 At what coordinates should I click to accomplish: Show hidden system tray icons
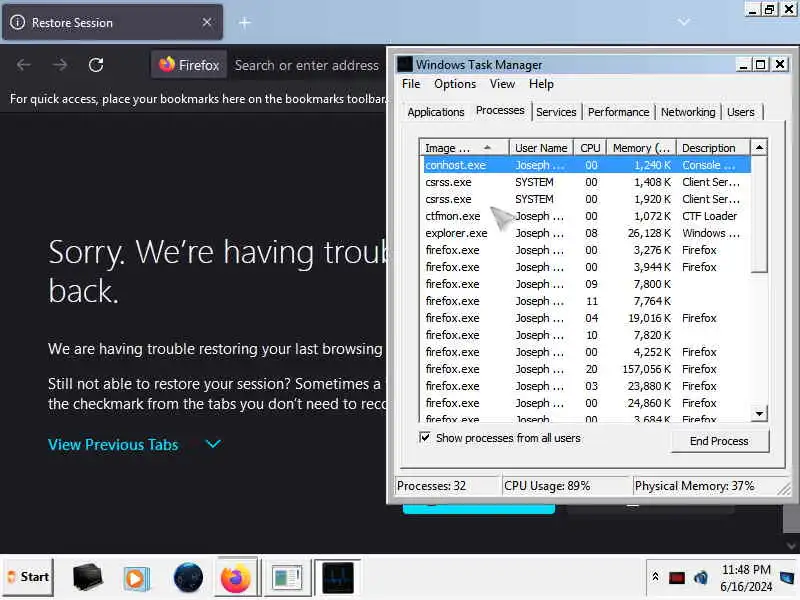pos(655,577)
